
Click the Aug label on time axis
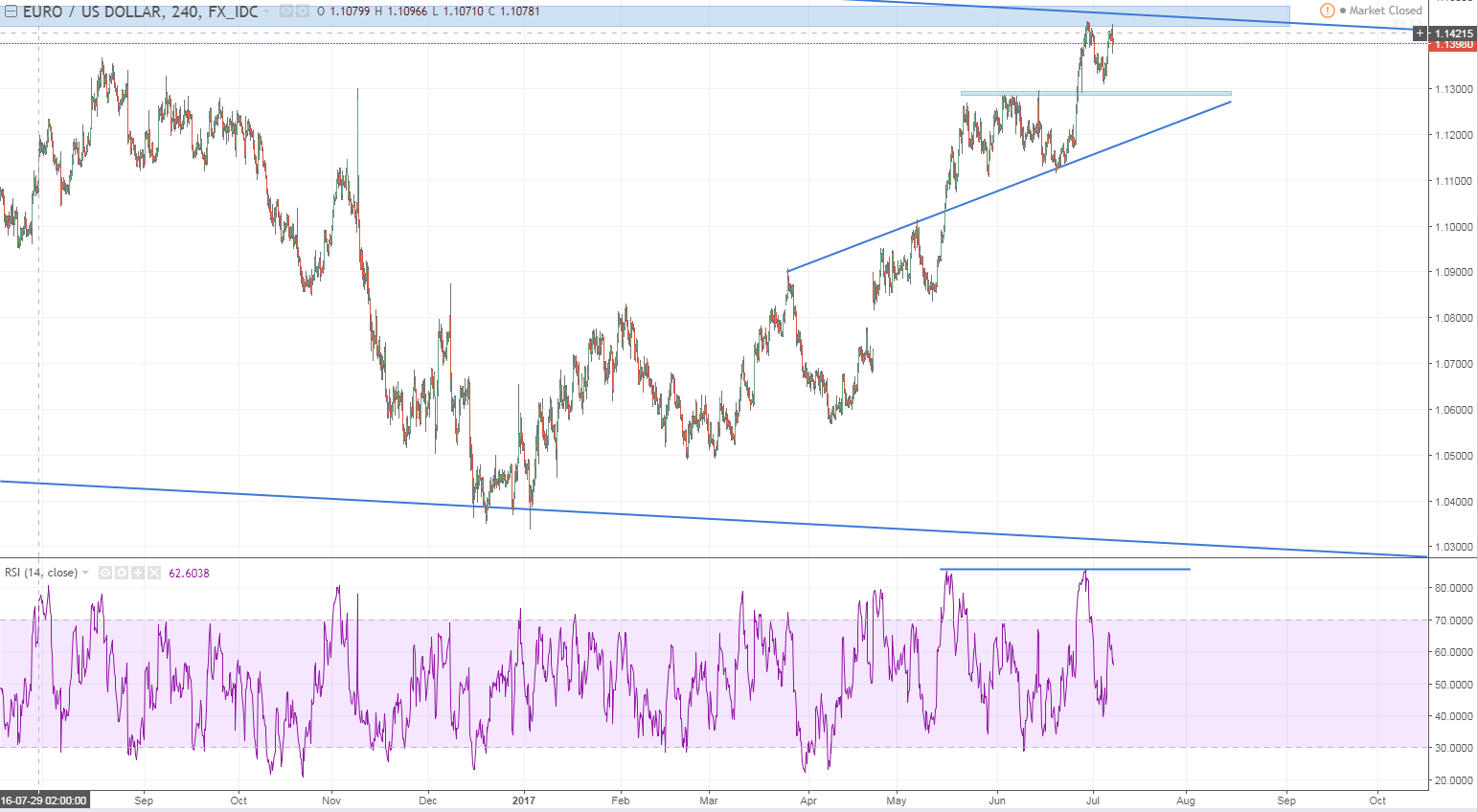(x=1186, y=801)
